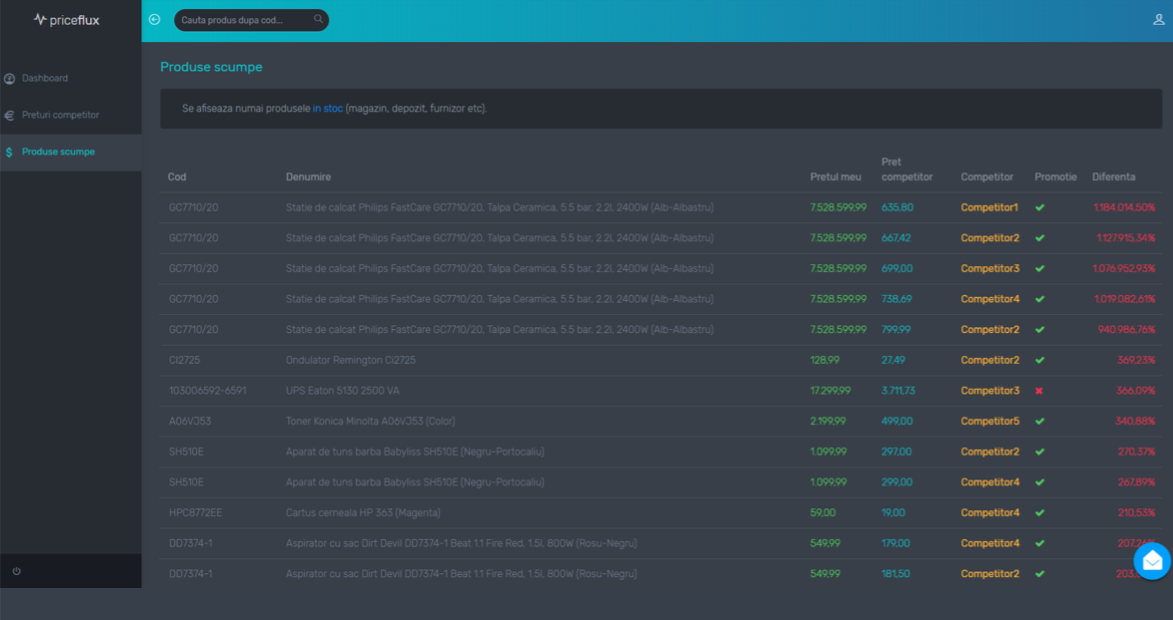
Task: Collapse sidebar with back arrow icon
Action: pyautogui.click(x=154, y=19)
